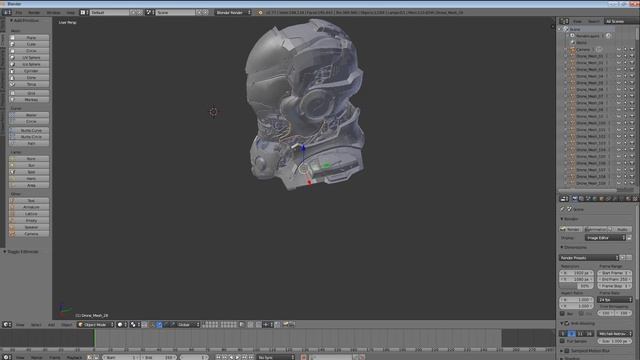This screenshot has width=640, height=360.
Task: Toggle visibility eye for Camera in outliner
Action: [618, 49]
